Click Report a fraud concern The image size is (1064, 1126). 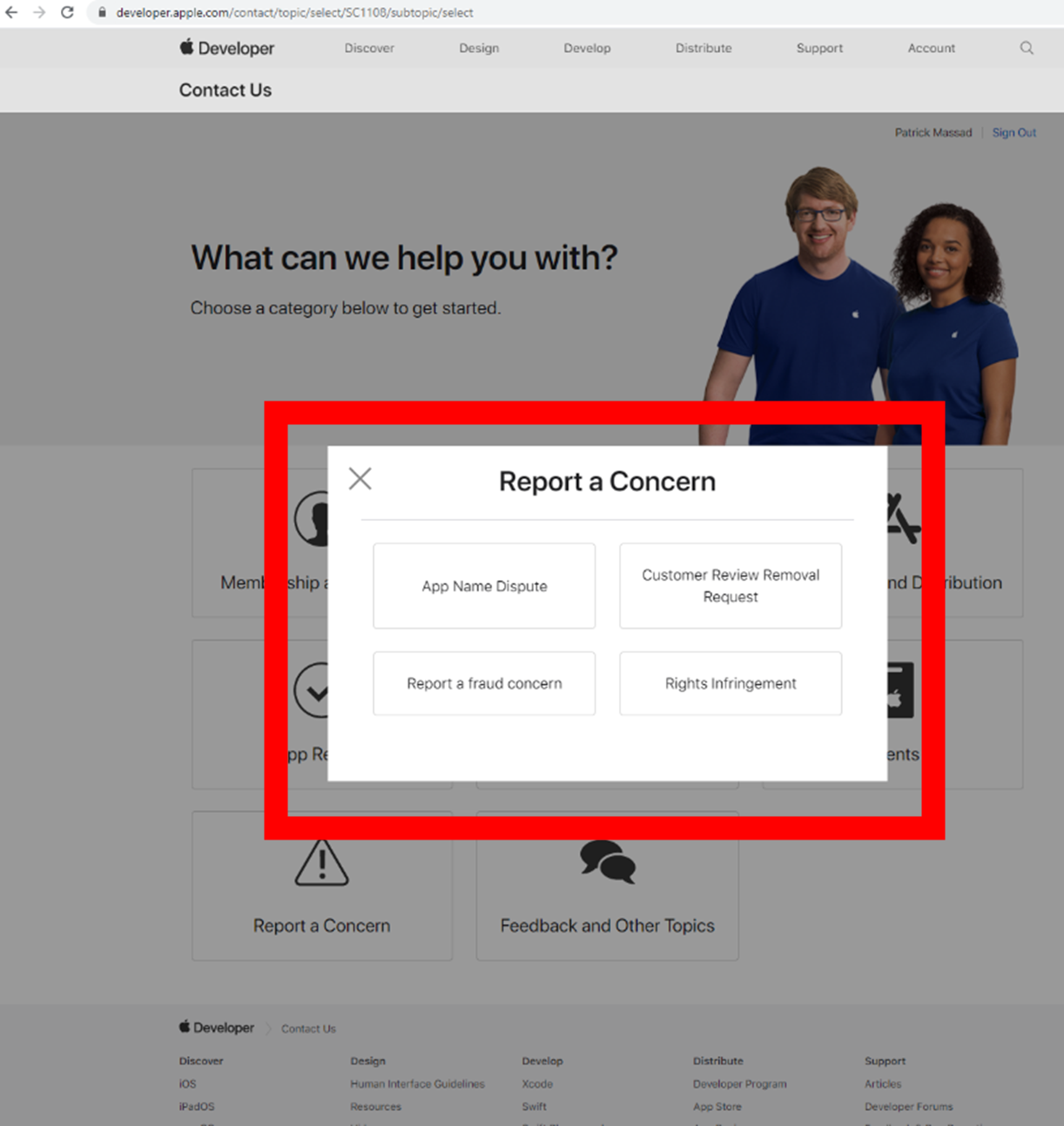coord(483,684)
